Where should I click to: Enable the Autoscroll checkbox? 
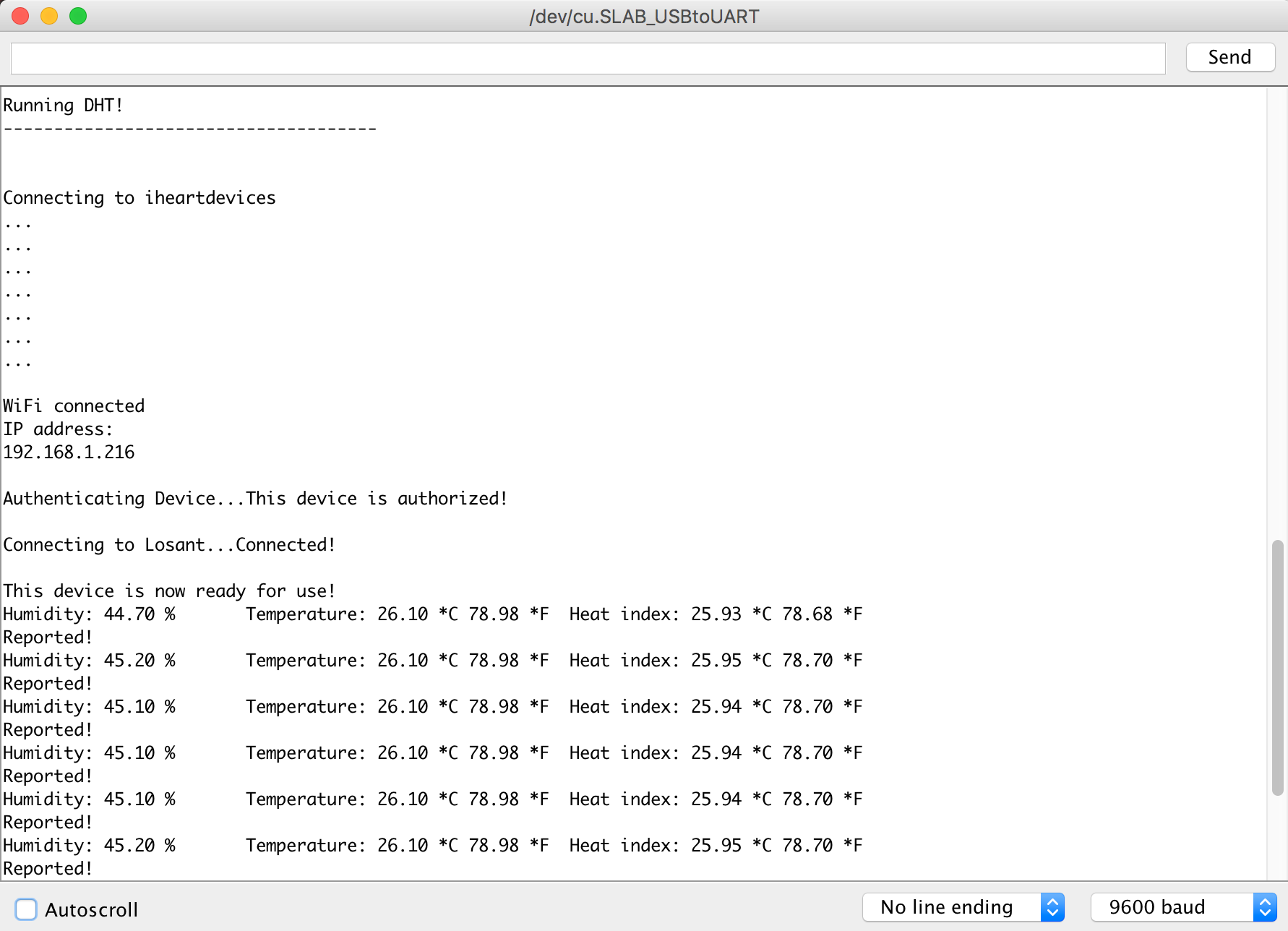(x=26, y=909)
